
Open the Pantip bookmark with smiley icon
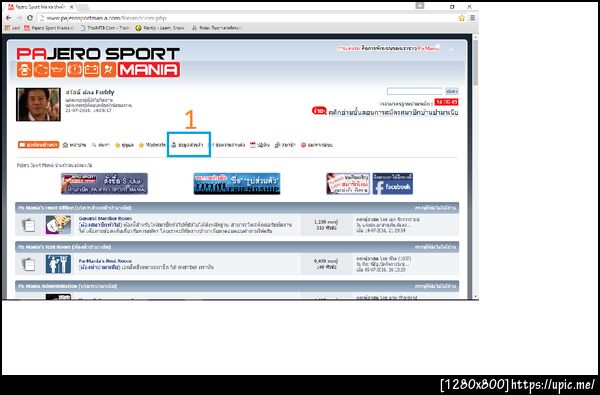[x=160, y=28]
